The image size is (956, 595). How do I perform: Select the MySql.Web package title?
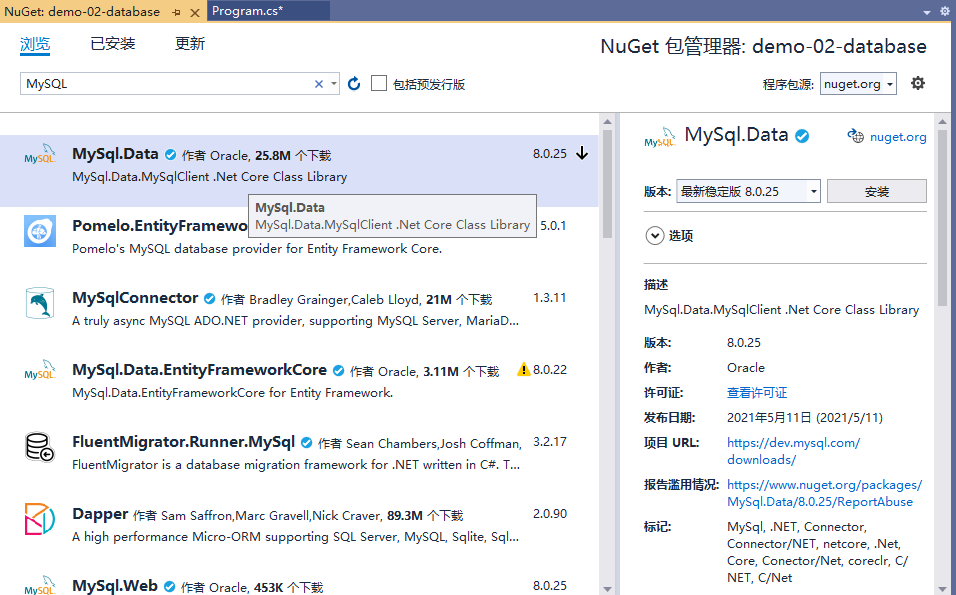click(115, 586)
